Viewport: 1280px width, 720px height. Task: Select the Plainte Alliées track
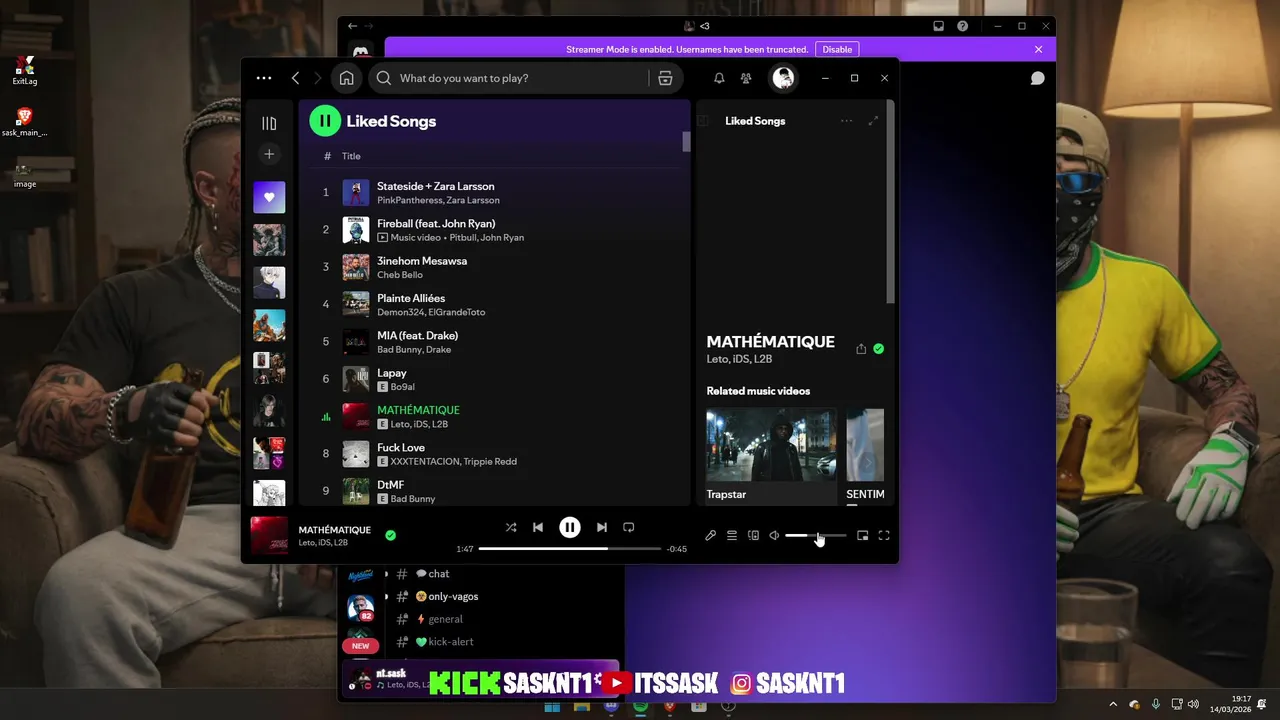495,304
